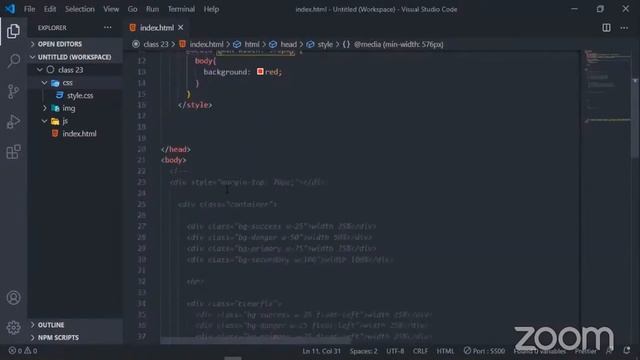The image size is (640, 360).
Task: Click index.html breadcrumb
Action: (x=206, y=44)
